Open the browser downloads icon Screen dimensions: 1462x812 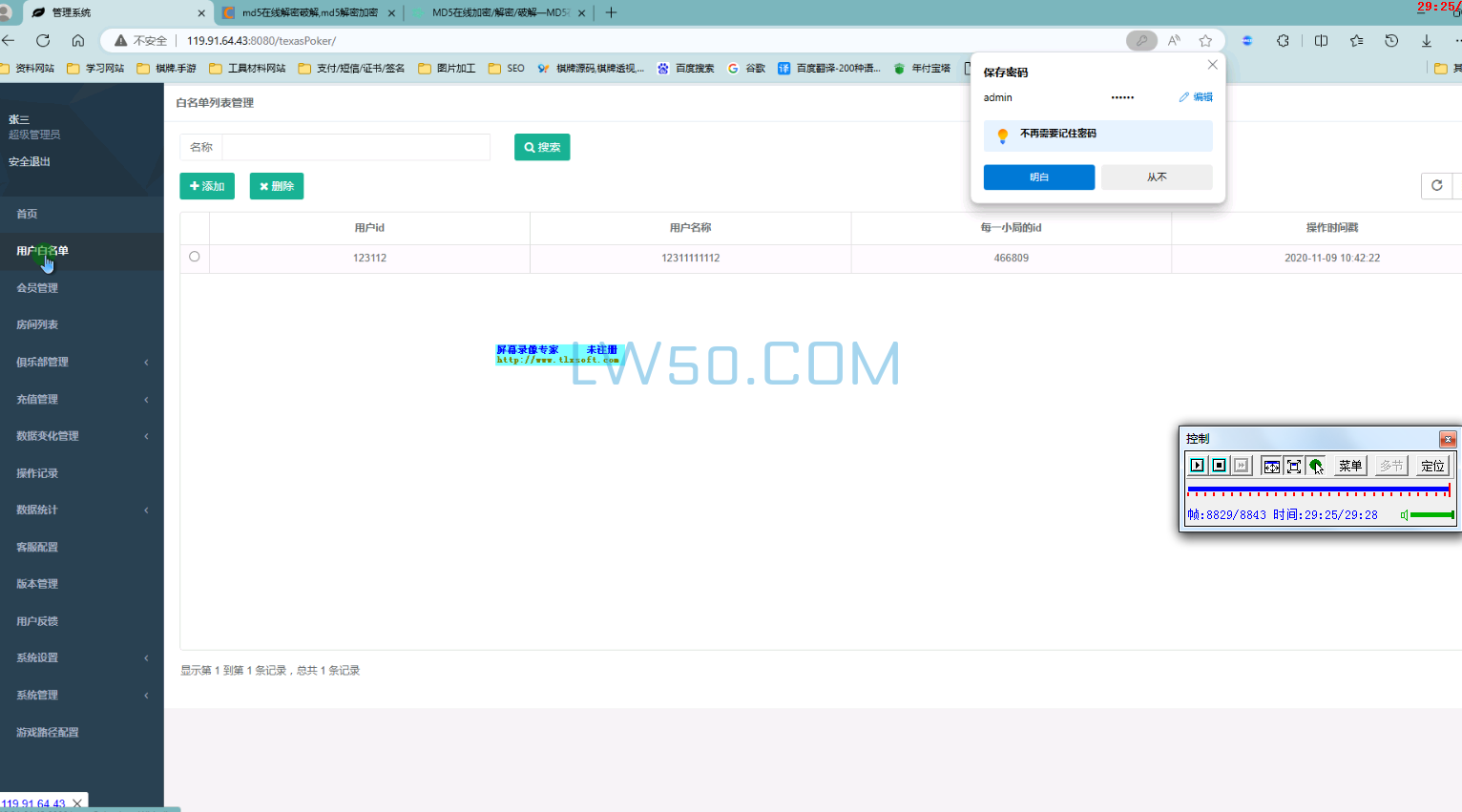(1427, 40)
